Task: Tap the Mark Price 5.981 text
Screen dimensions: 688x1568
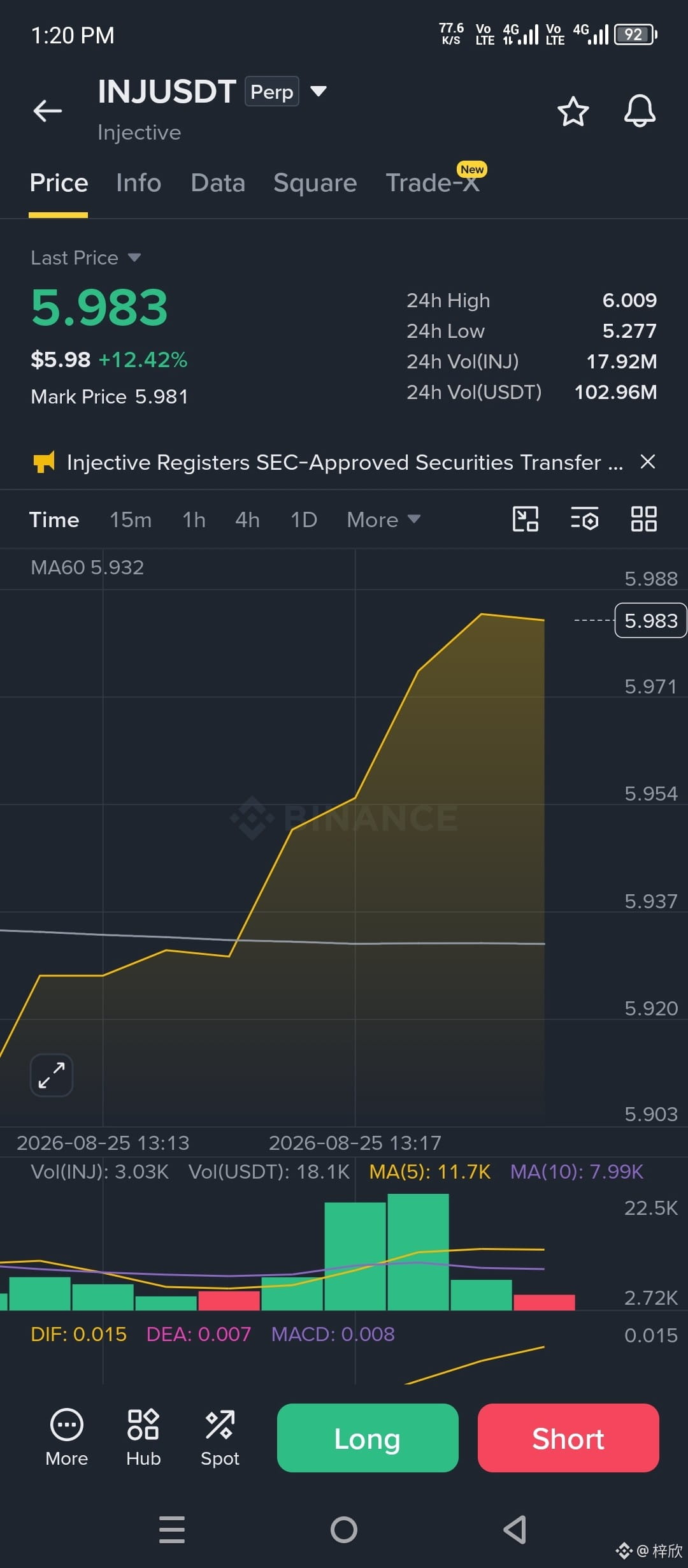Action: pos(110,396)
